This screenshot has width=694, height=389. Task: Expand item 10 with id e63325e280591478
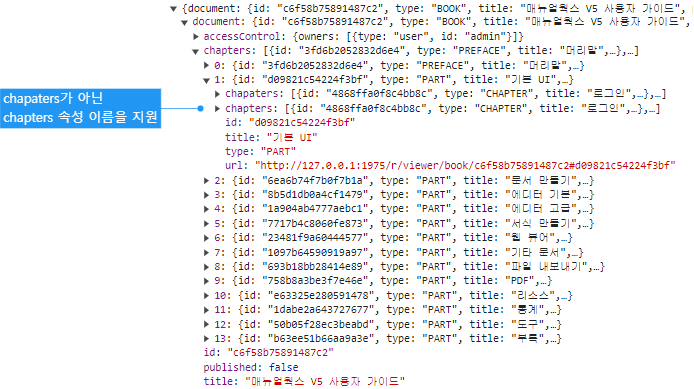click(206, 296)
